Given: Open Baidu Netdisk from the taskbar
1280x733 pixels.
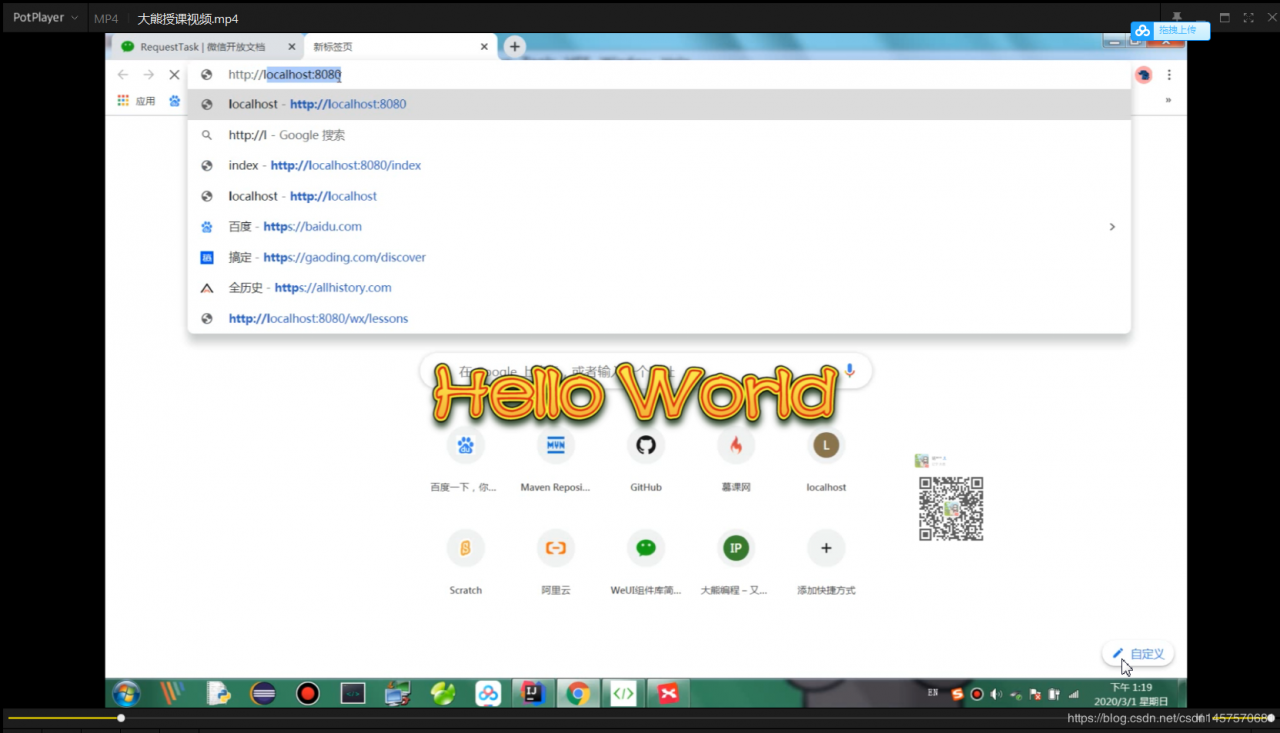Looking at the screenshot, I should (488, 693).
